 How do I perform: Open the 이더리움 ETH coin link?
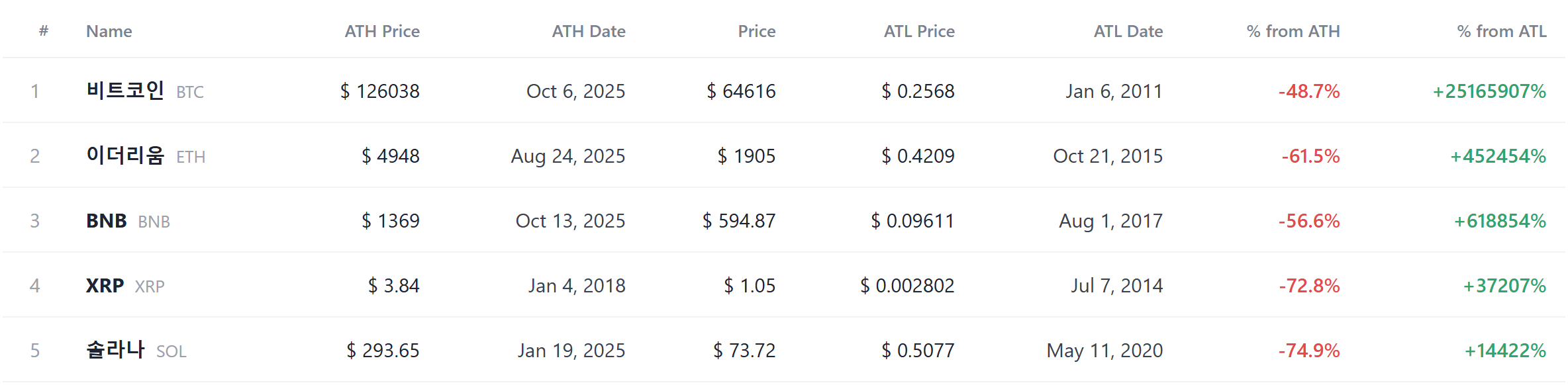[146, 155]
